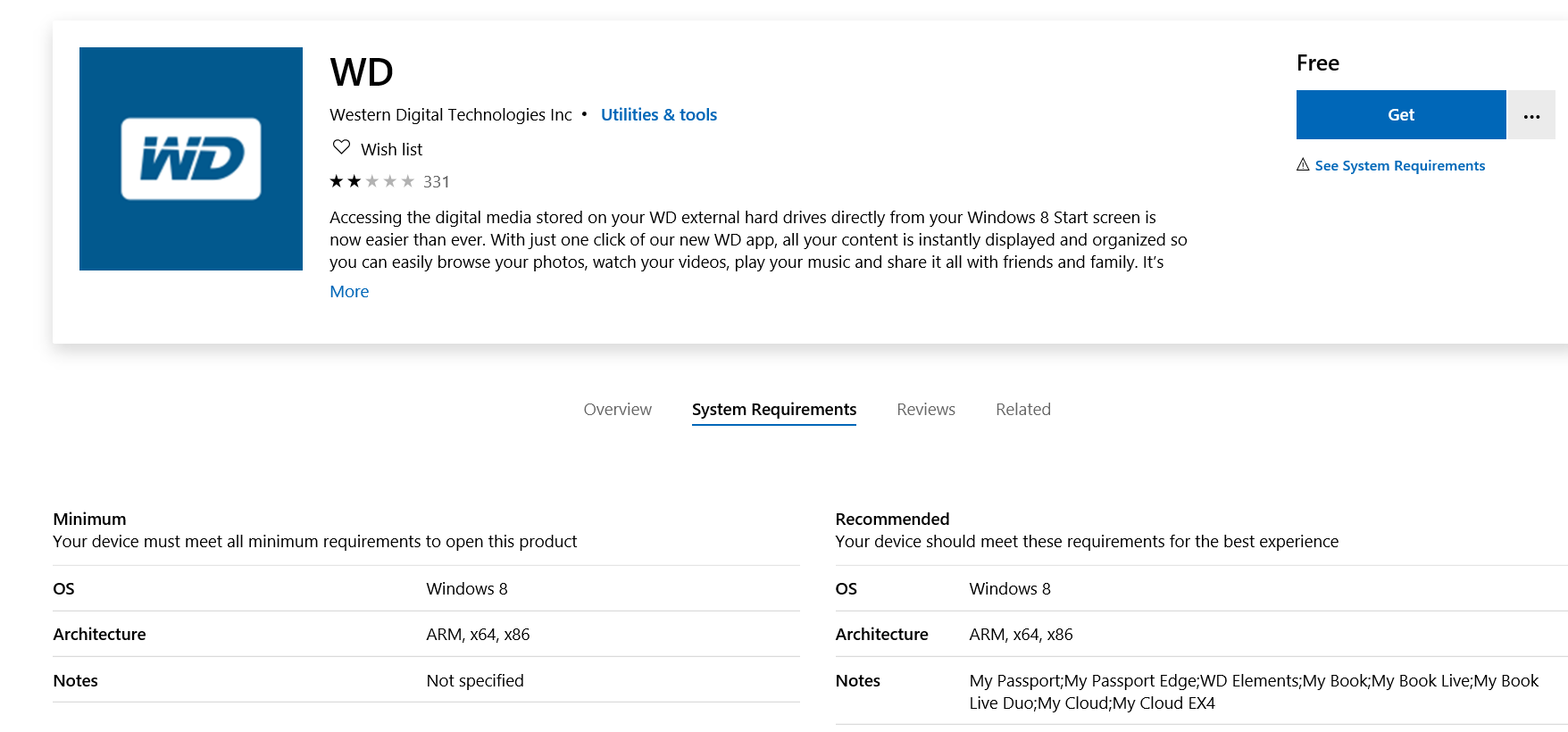Screen dimensions: 1568x732
Task: Click the Recommended Notes device list text
Action: 1254,692
